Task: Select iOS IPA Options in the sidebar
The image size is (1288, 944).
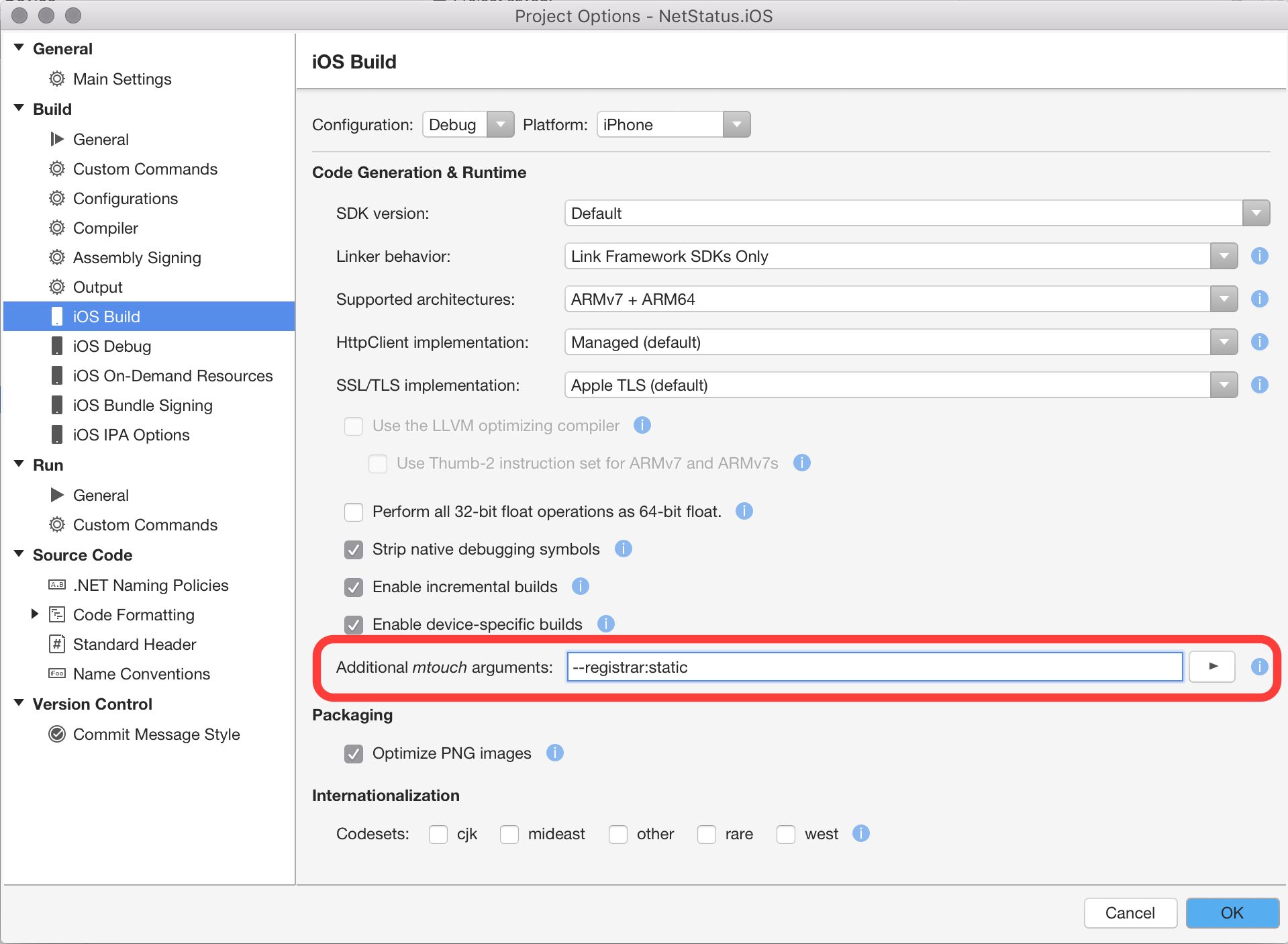Action: tap(130, 434)
